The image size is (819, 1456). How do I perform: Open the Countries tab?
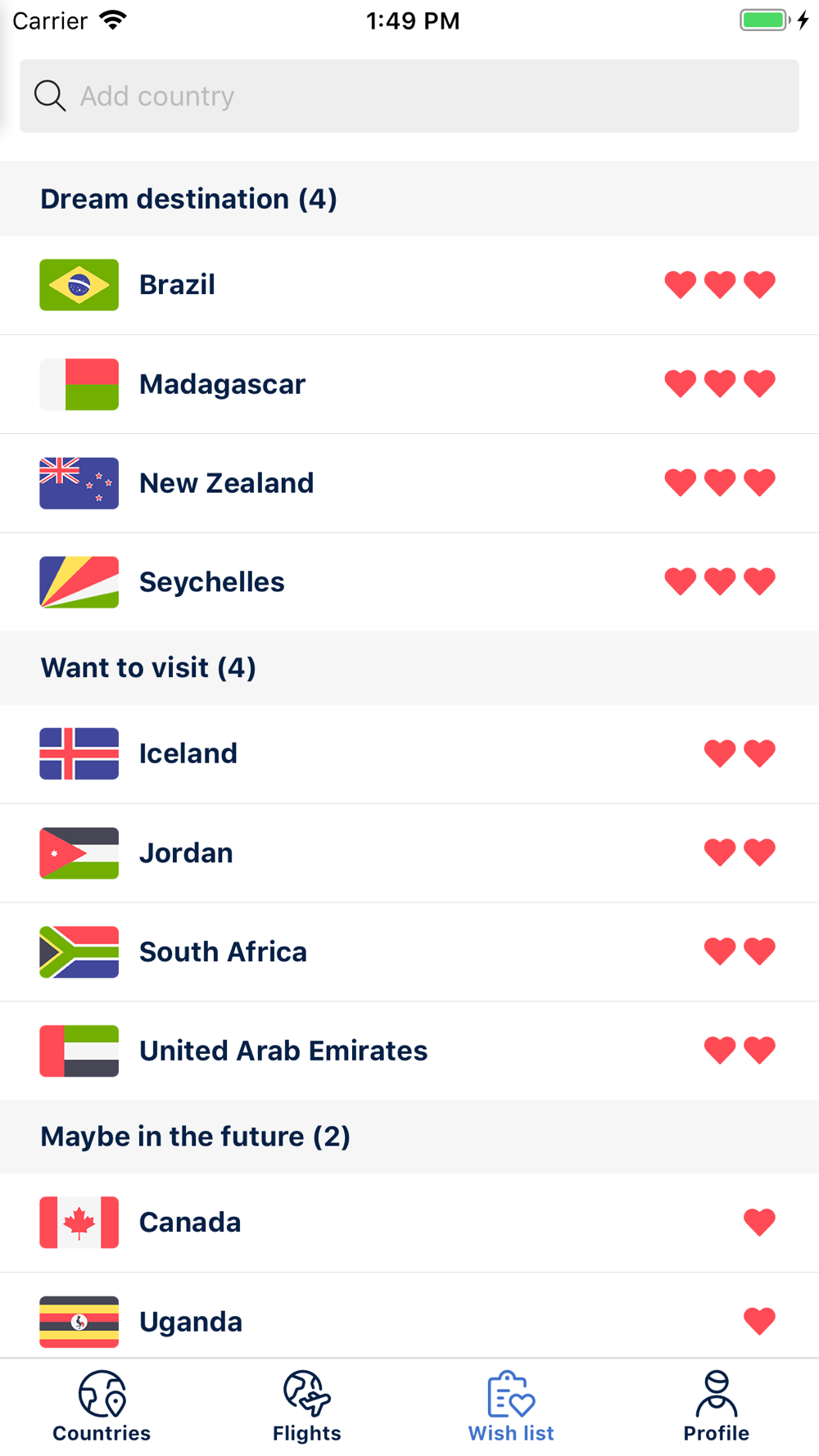click(102, 1407)
